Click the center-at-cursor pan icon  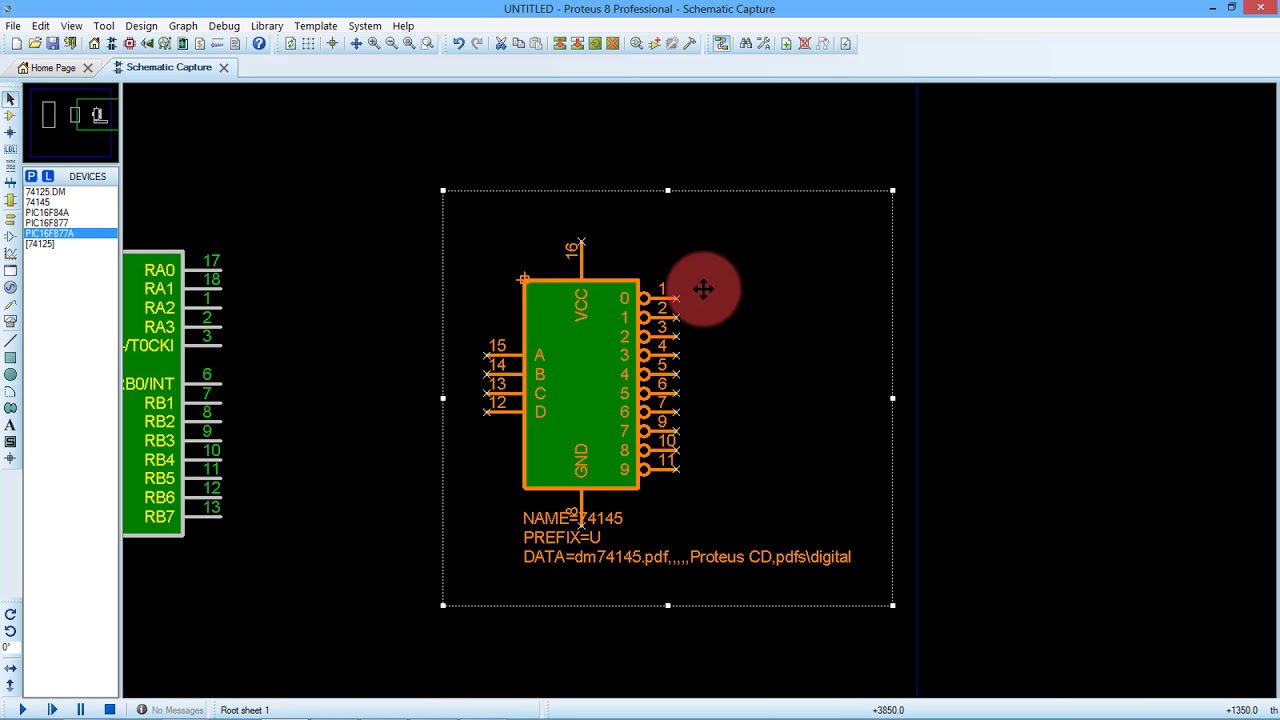tap(356, 43)
